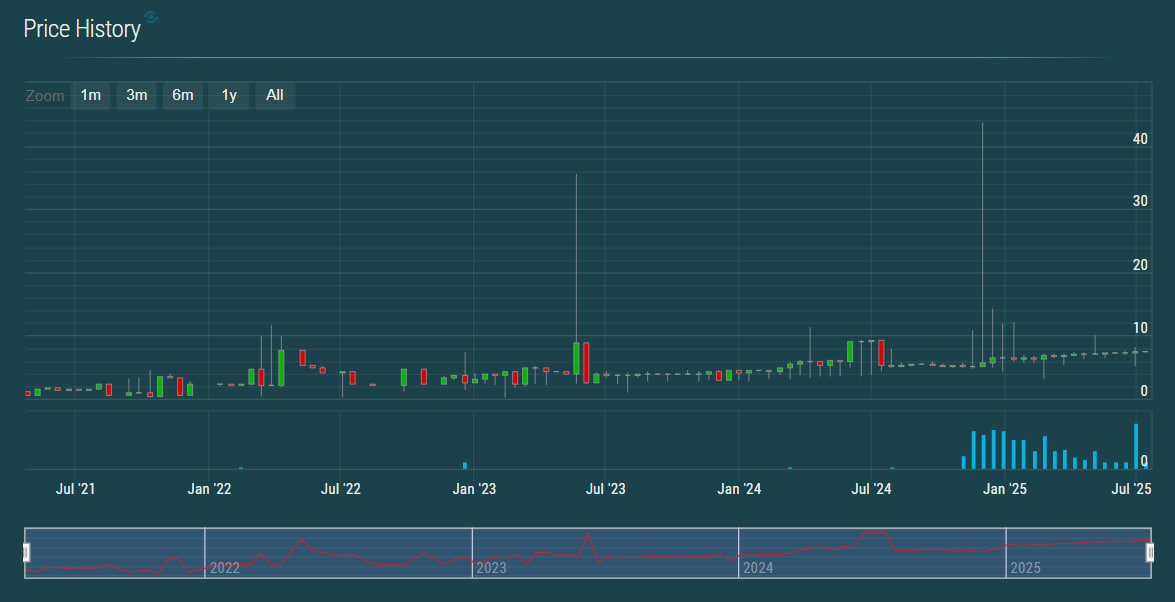Click the Jan '23 axis label
1175x602 pixels.
(x=474, y=490)
